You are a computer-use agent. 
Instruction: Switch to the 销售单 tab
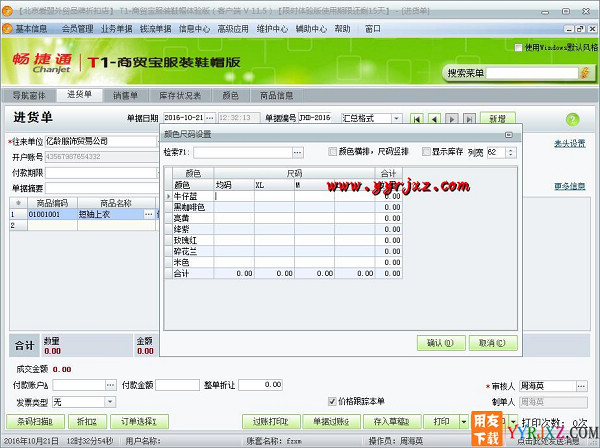coord(125,95)
